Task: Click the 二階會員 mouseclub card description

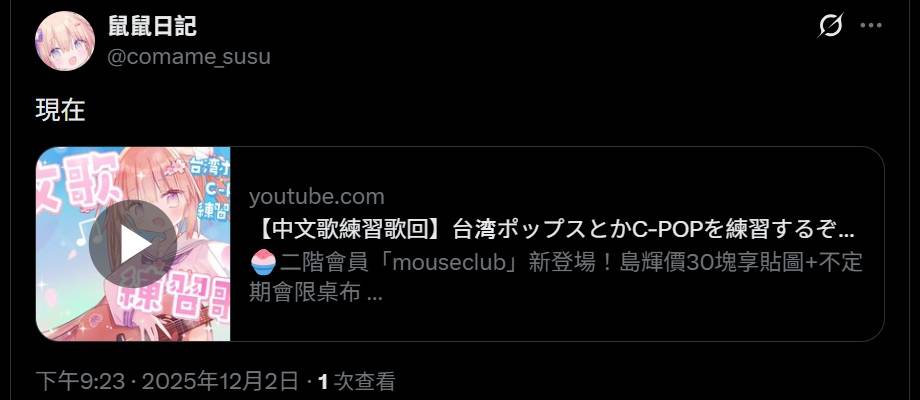Action: pos(556,277)
